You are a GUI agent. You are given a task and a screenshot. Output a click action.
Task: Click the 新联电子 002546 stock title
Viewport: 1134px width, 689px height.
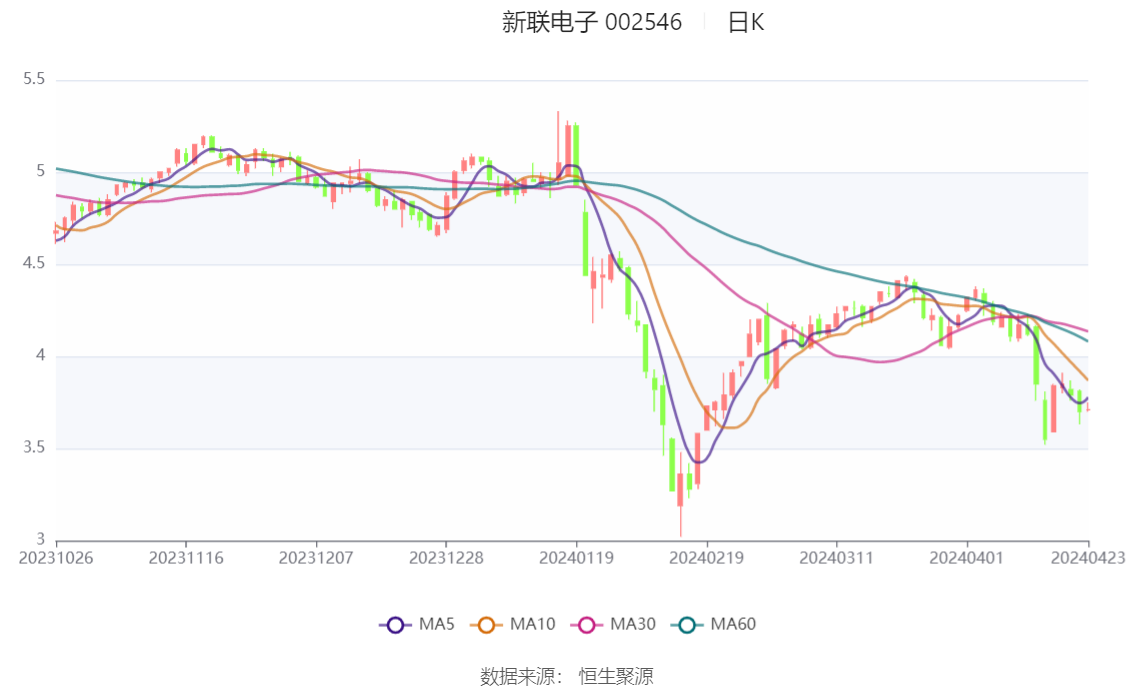[x=592, y=22]
